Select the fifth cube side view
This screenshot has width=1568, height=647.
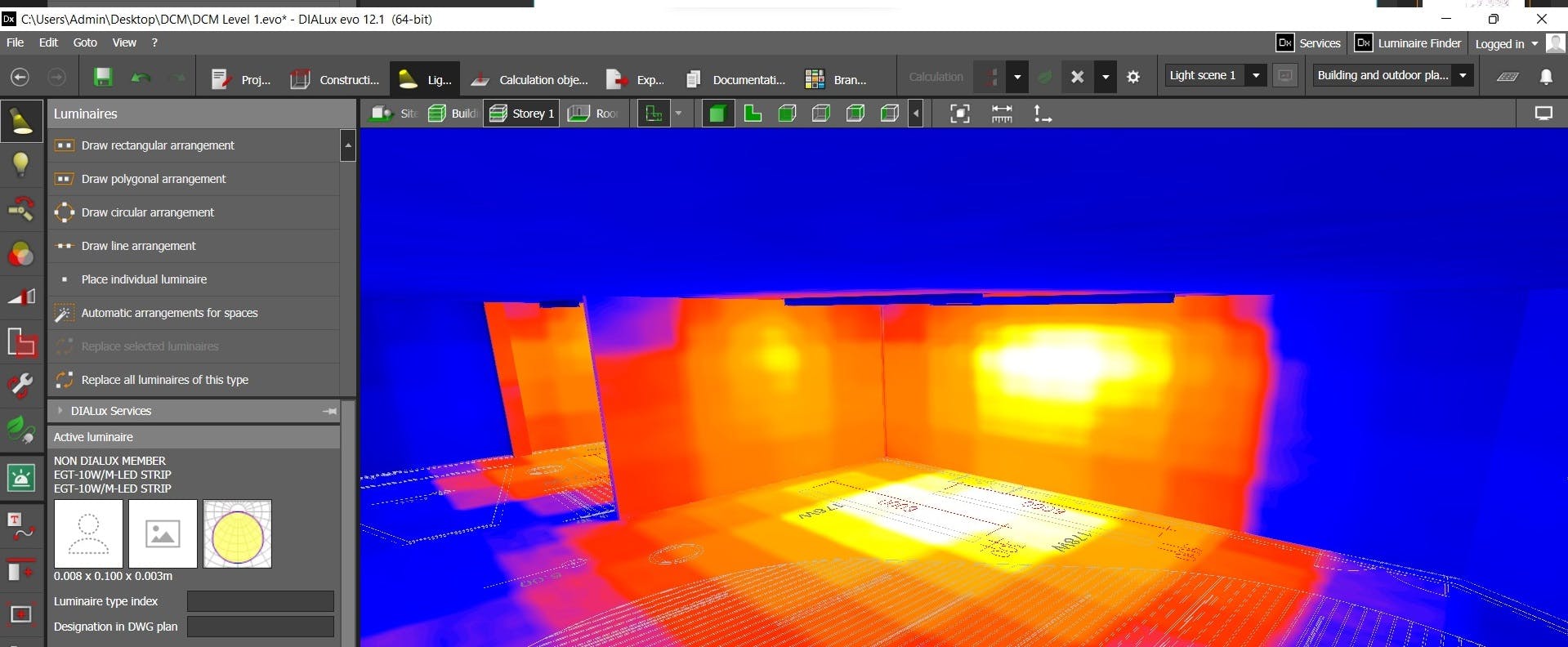[x=855, y=114]
